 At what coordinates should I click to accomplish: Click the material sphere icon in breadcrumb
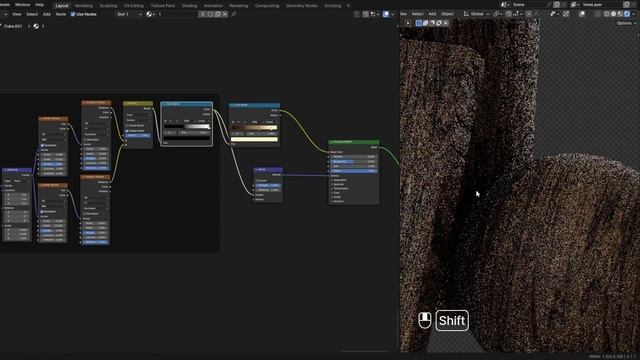point(36,26)
